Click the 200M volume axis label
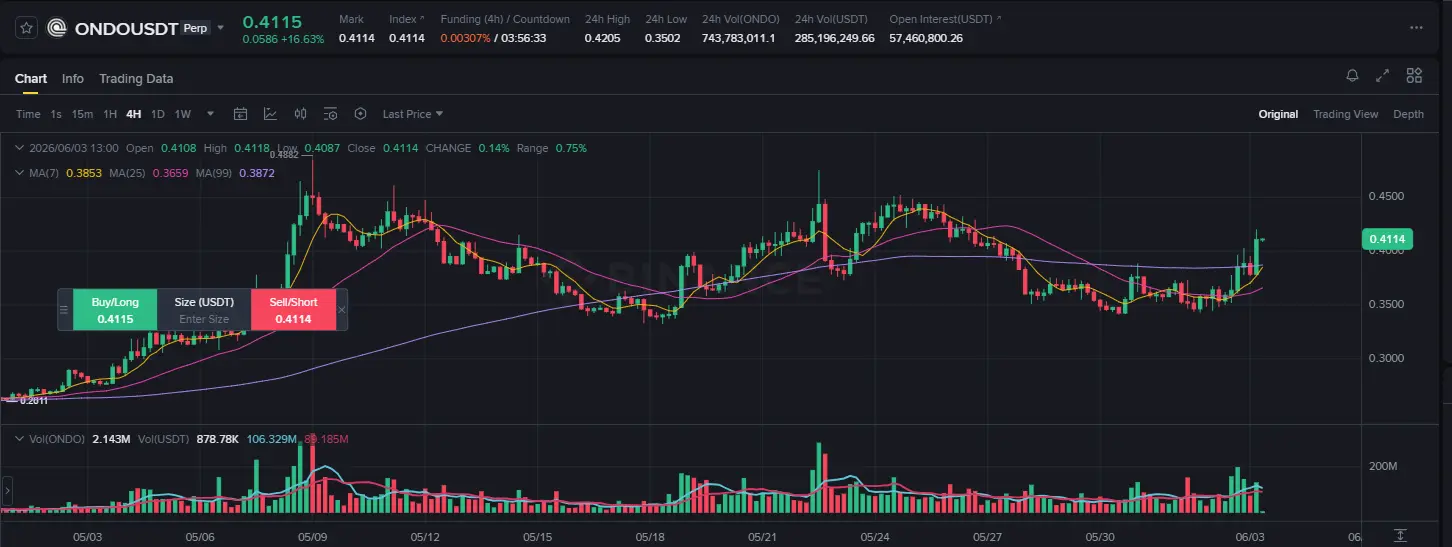The height and width of the screenshot is (547, 1452). pos(1383,467)
